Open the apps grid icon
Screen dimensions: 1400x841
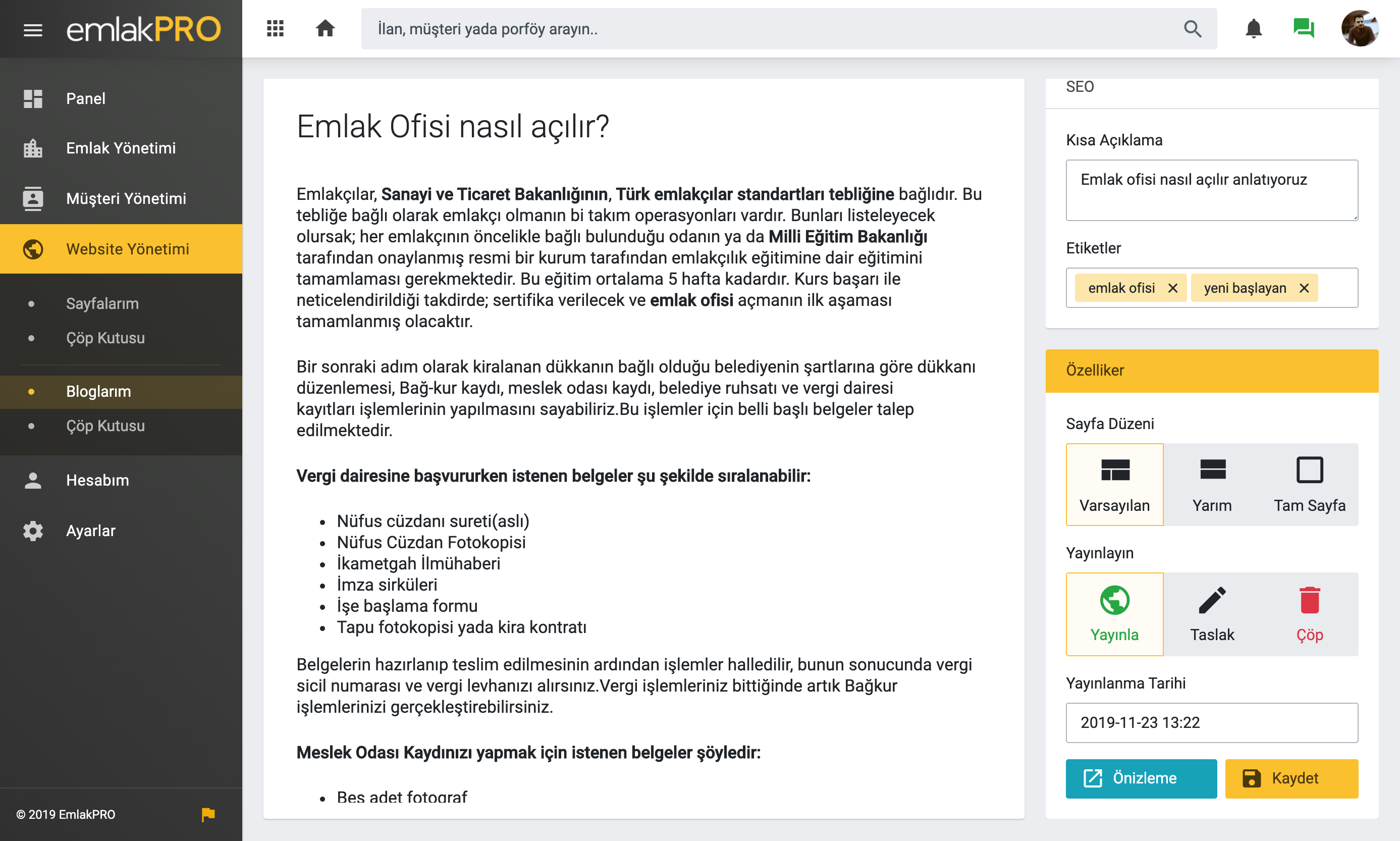click(x=276, y=28)
